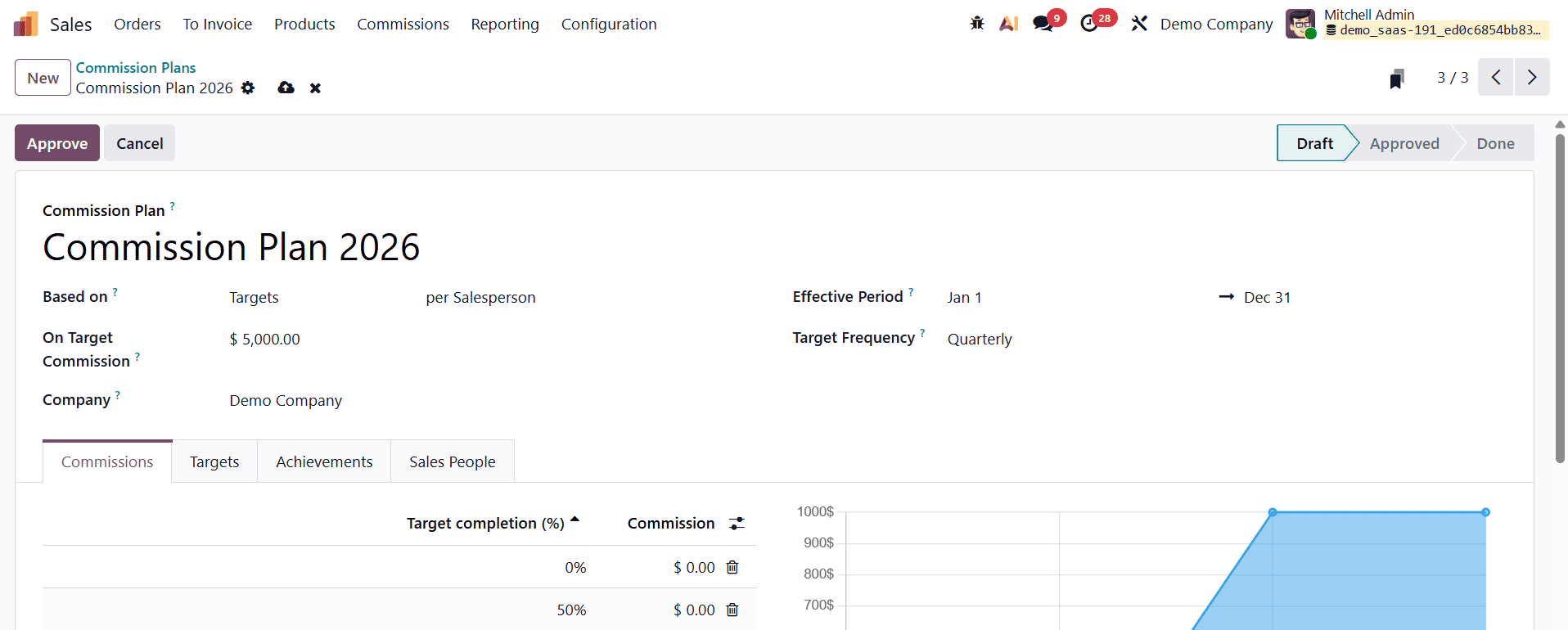Viewport: 1568px width, 630px height.
Task: Click the Mitchell Admin avatar
Action: click(x=1300, y=24)
